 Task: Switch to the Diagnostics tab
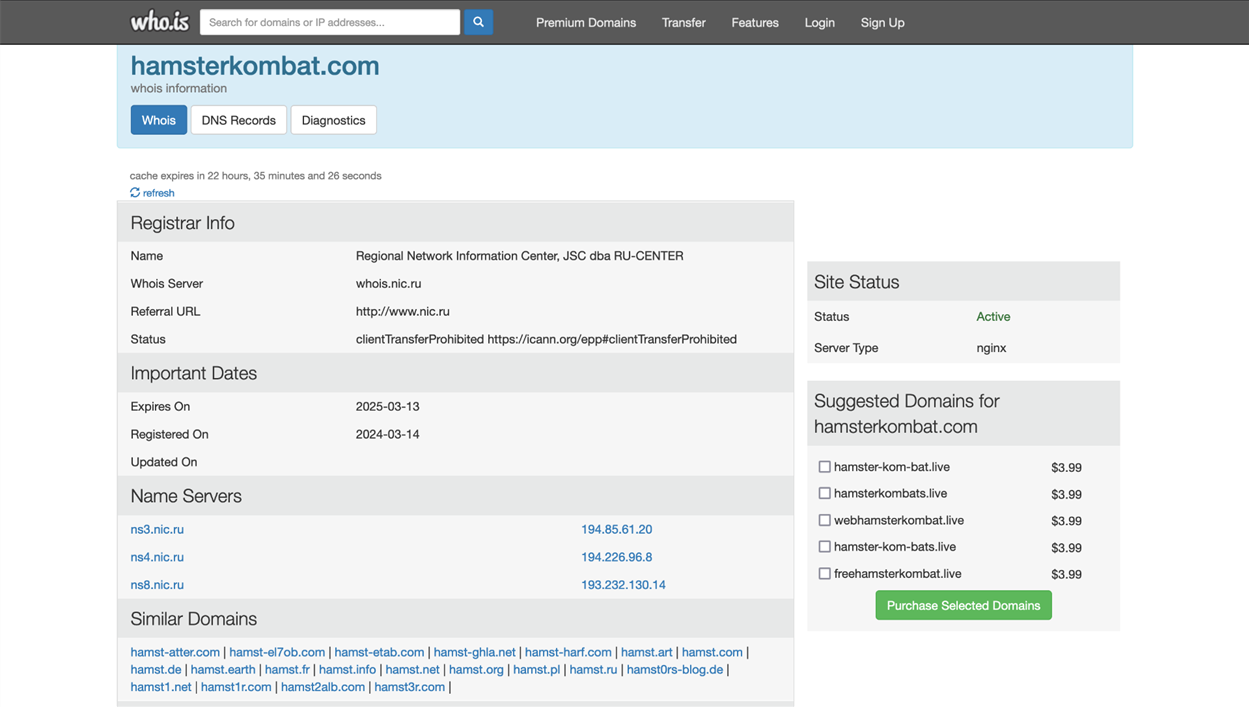coord(334,120)
